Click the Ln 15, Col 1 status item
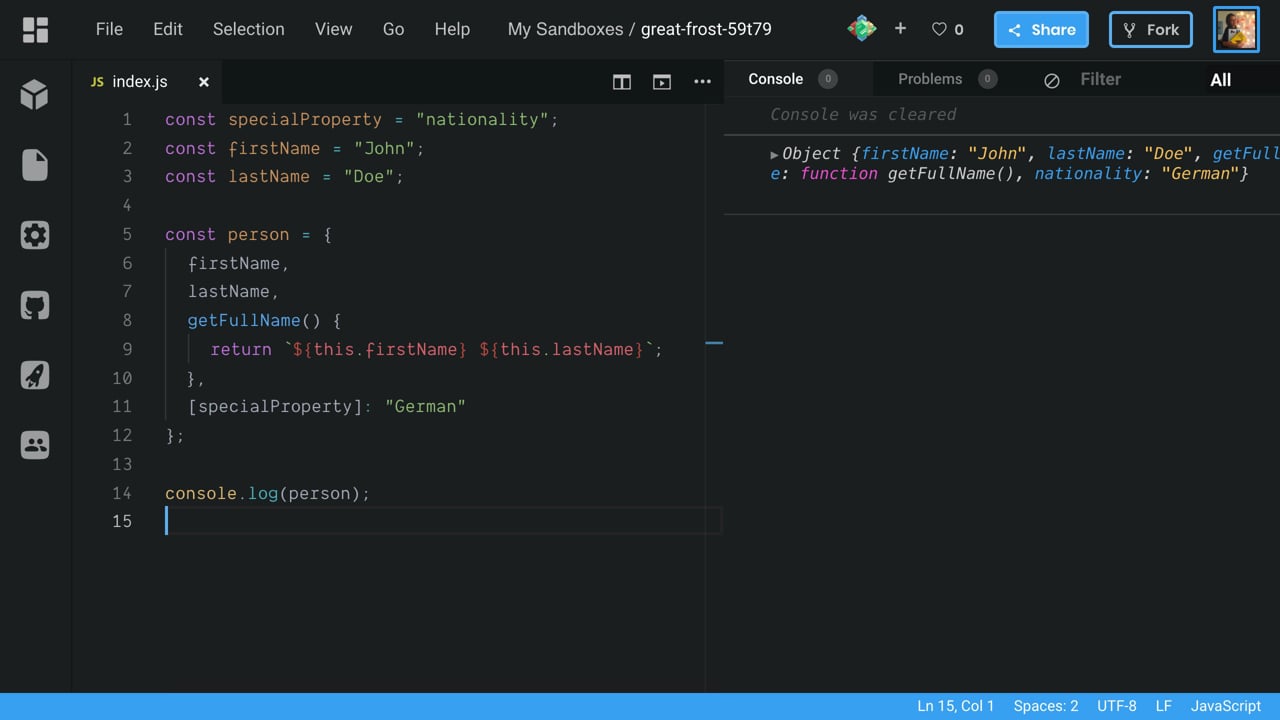 coord(956,706)
